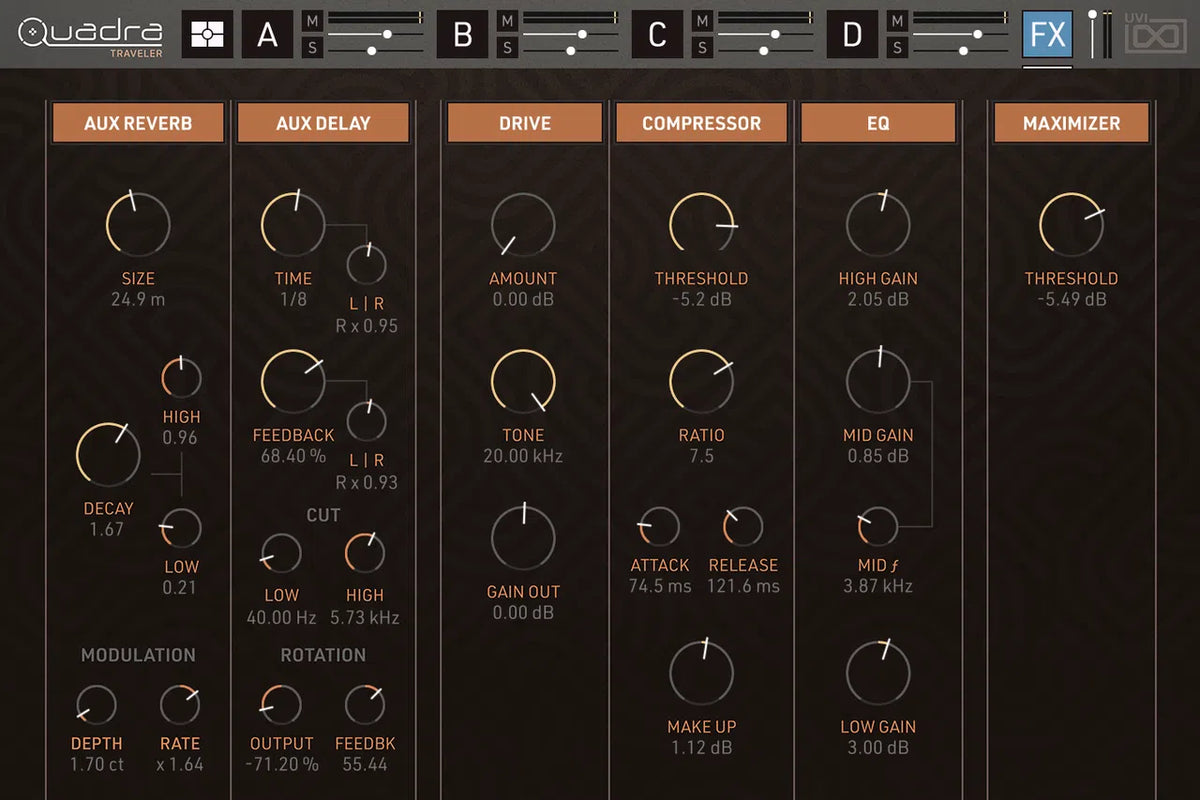Click the aux reverb Size knob
1200x800 pixels.
click(138, 221)
